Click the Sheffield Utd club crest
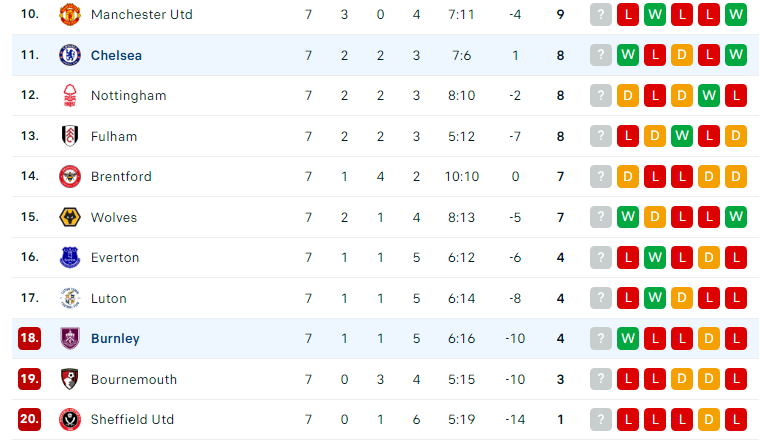This screenshot has height=442, width=760. (70, 419)
